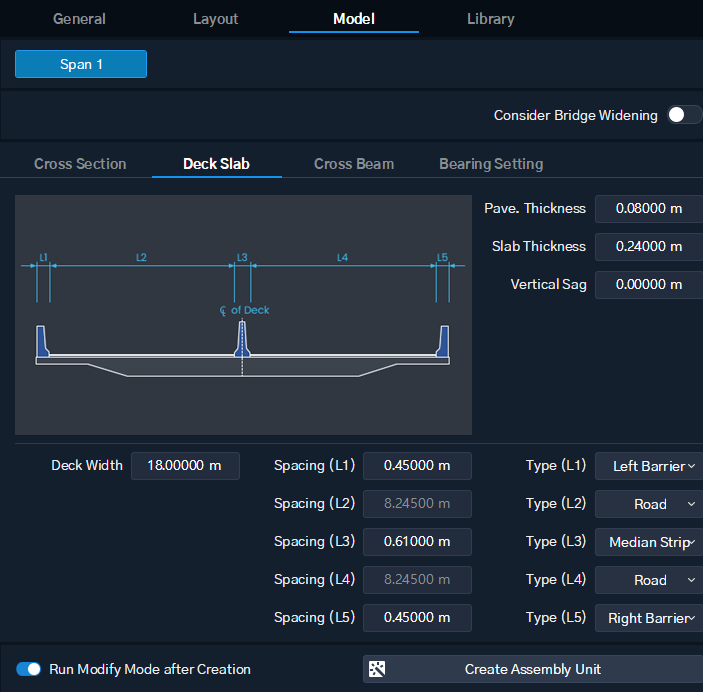
Task: Open the Type (L1) Left Barrier dropdown
Action: (649, 466)
